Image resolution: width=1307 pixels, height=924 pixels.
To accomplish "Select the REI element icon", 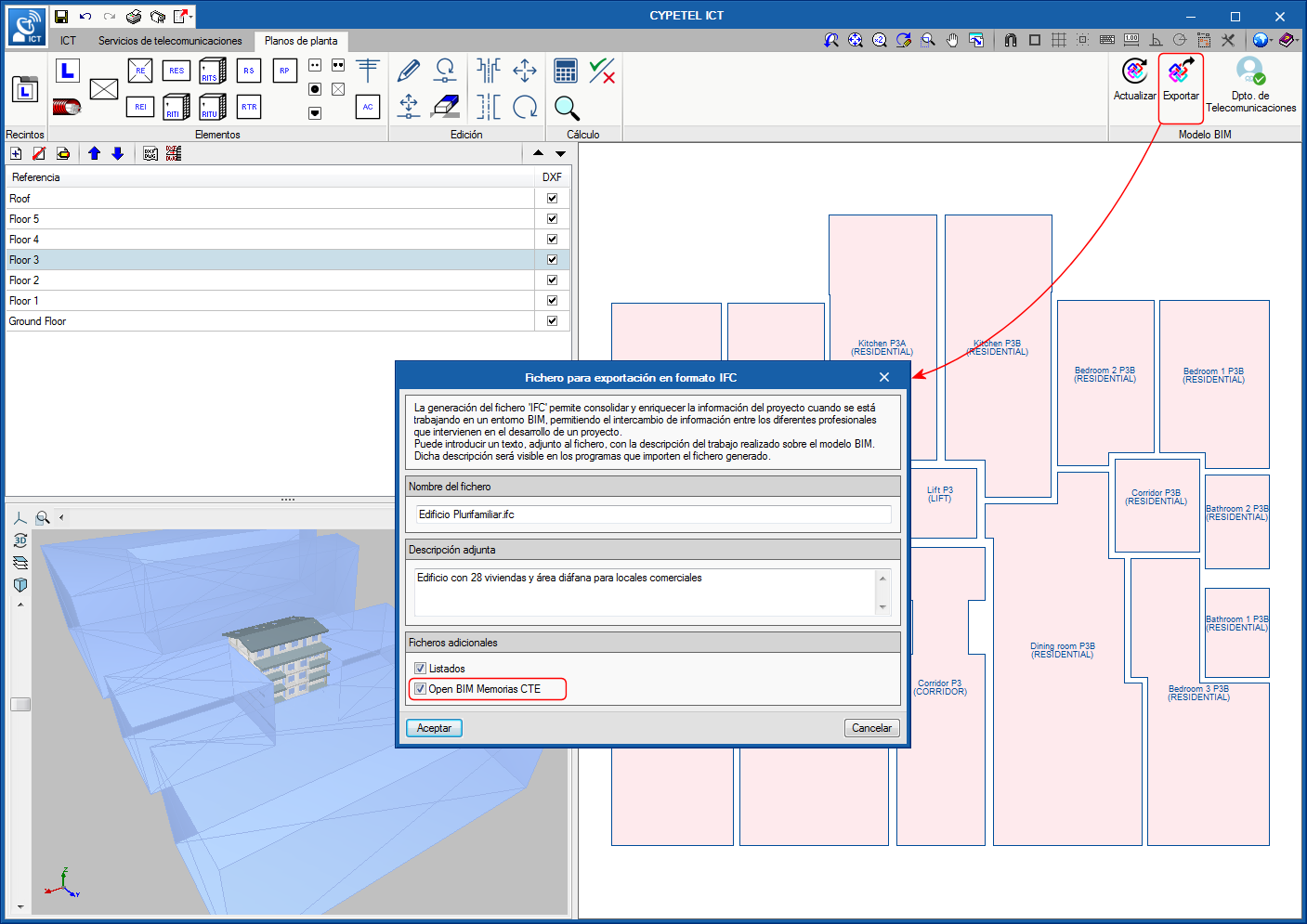I will 140,107.
